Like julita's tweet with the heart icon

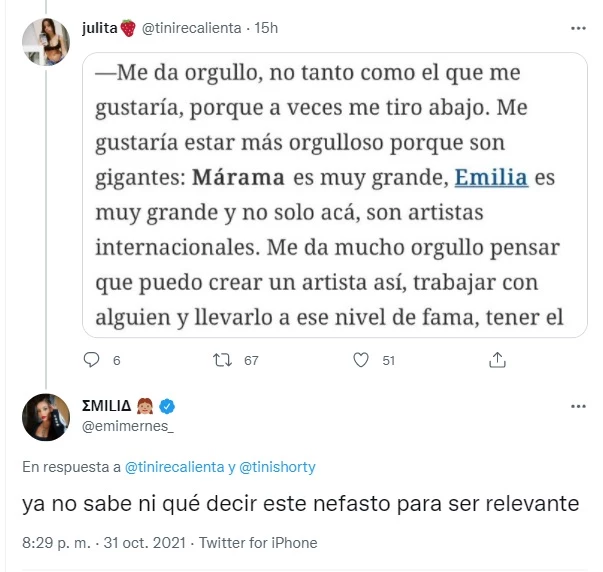click(x=362, y=360)
